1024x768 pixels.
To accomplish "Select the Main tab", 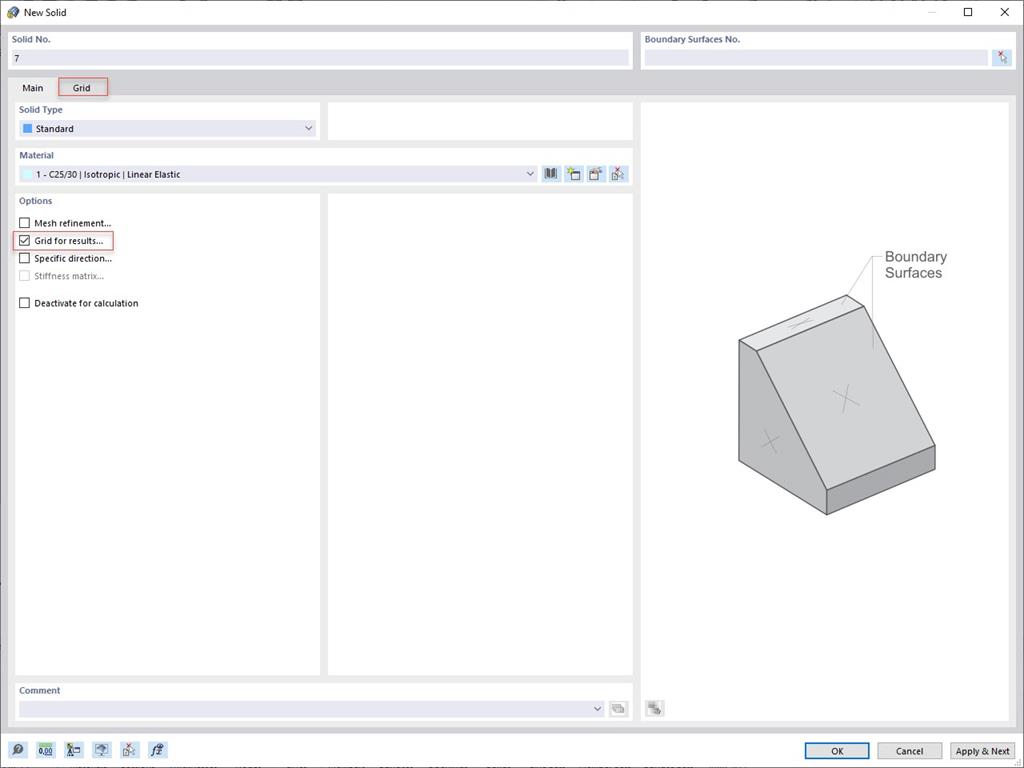I will tap(32, 87).
